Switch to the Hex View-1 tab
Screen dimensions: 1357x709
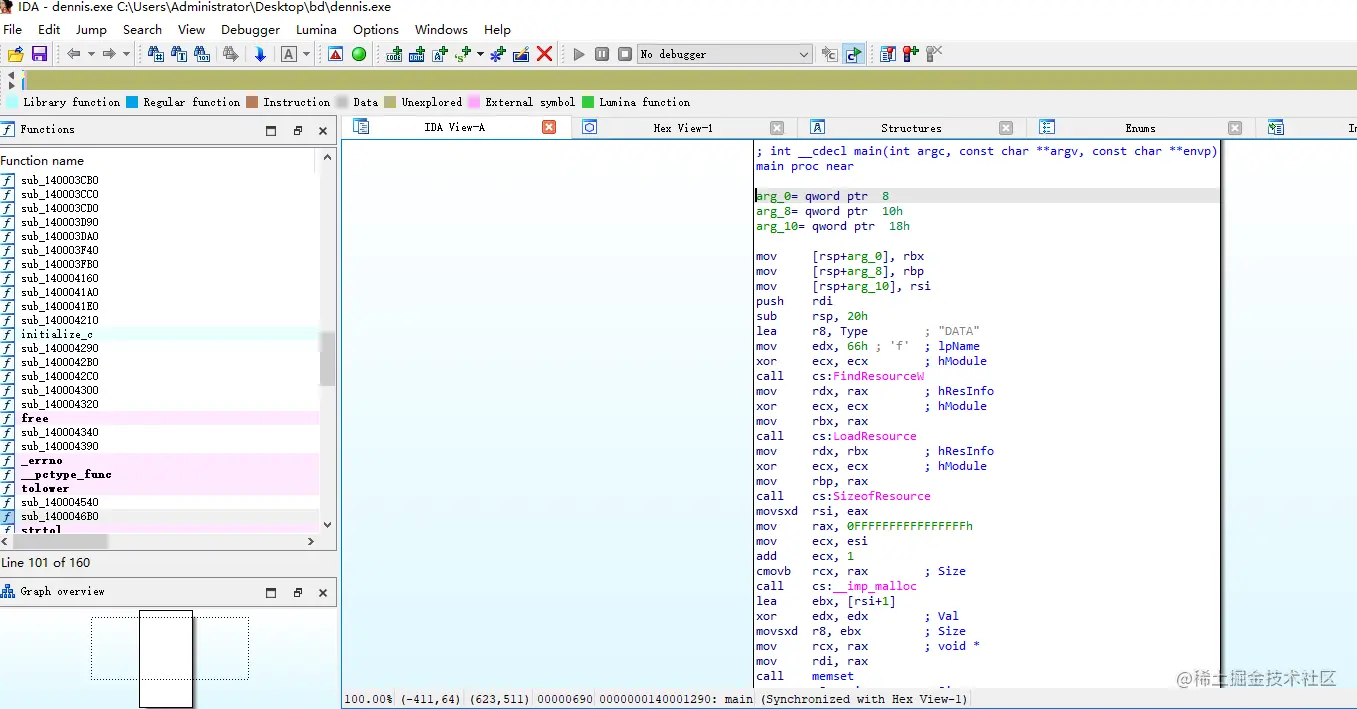pos(682,128)
